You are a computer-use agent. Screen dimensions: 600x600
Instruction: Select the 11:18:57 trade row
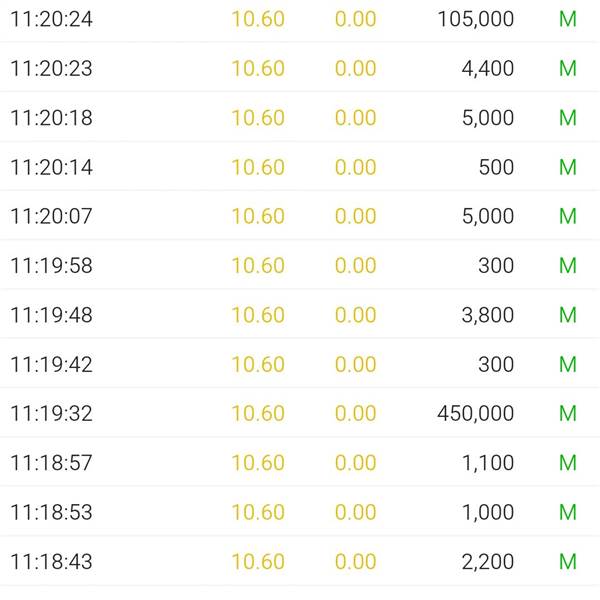tap(300, 462)
